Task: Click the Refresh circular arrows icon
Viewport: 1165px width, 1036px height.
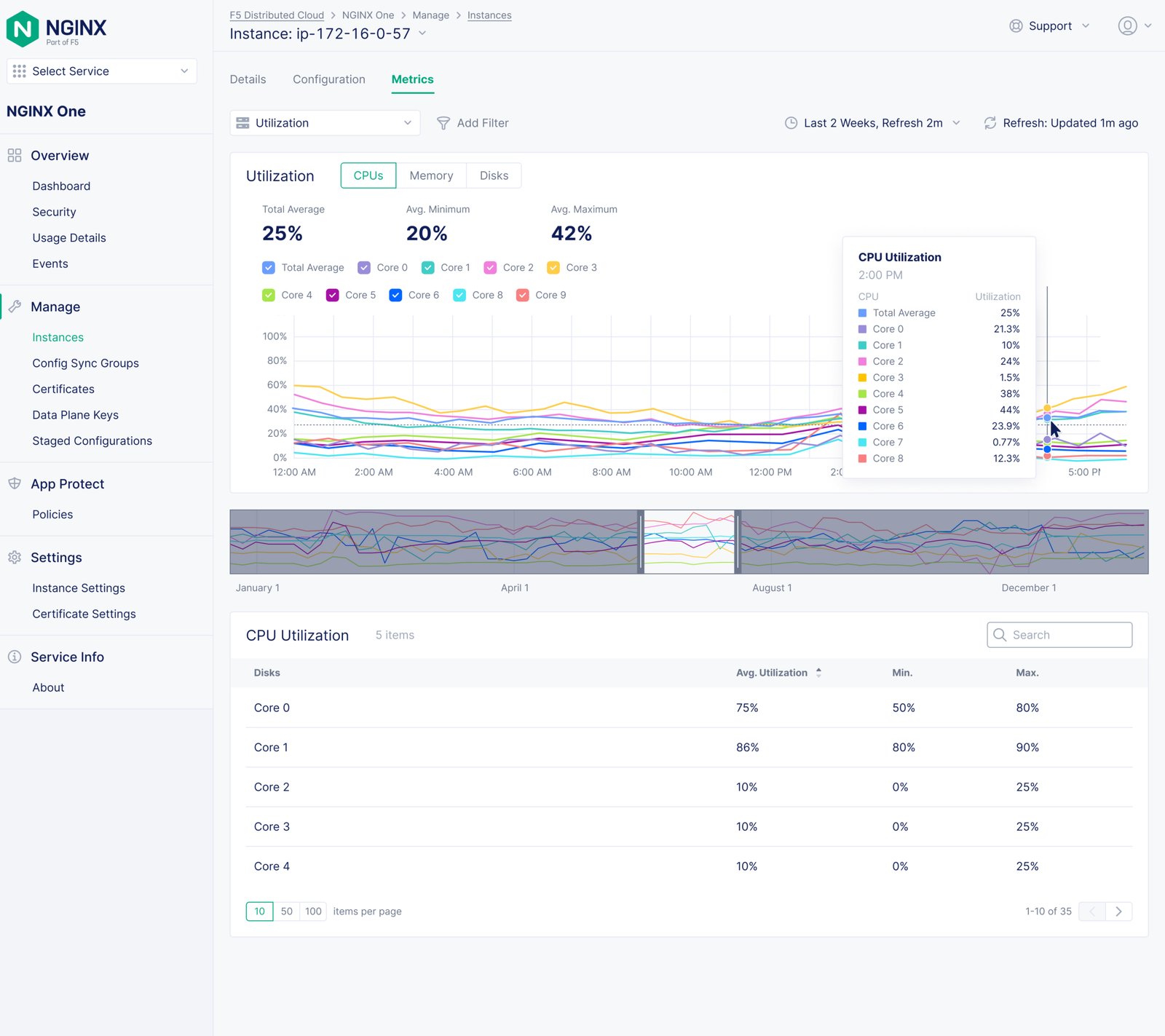Action: (x=990, y=123)
